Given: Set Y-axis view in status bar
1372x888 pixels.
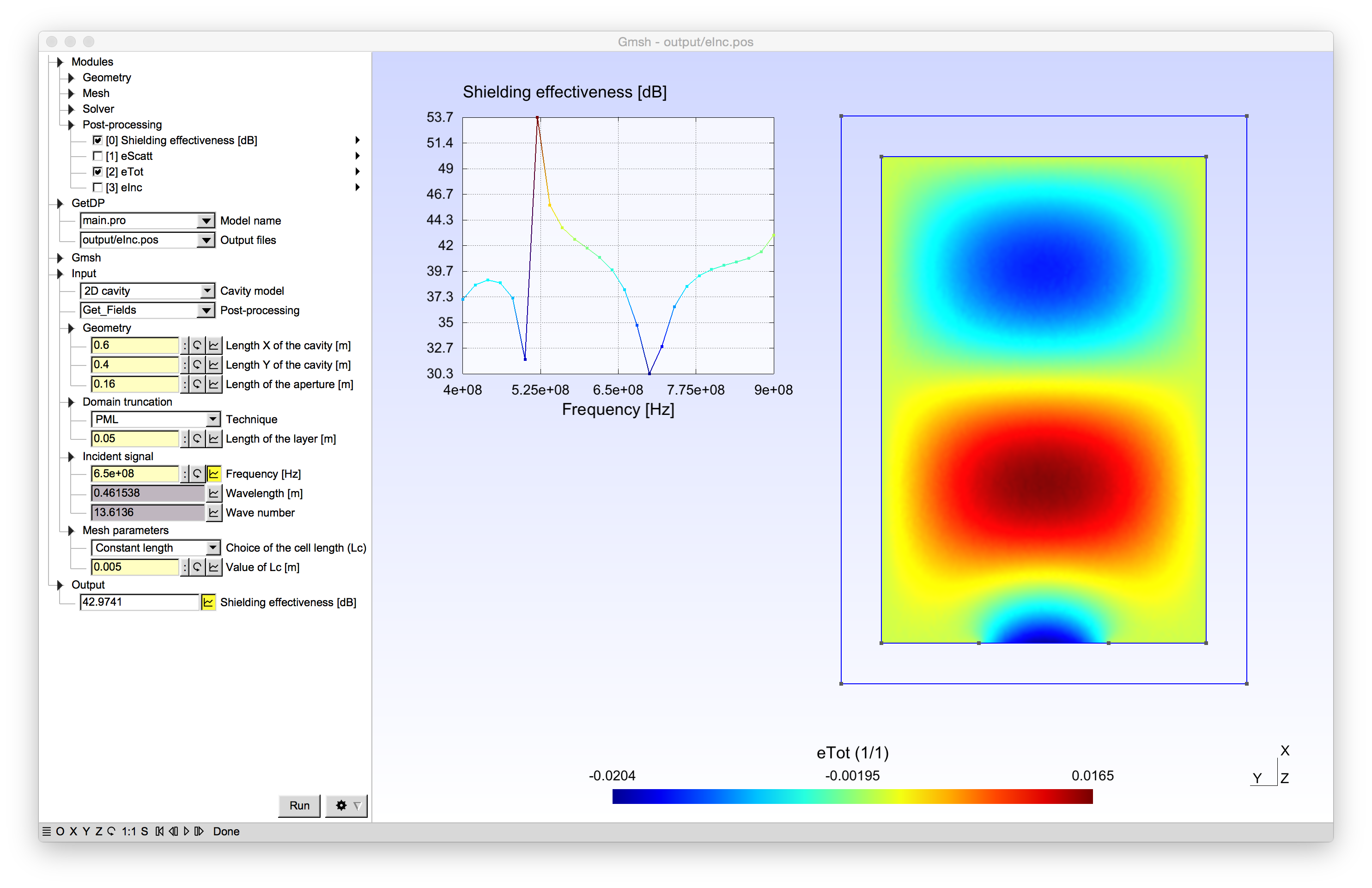Looking at the screenshot, I should [86, 832].
